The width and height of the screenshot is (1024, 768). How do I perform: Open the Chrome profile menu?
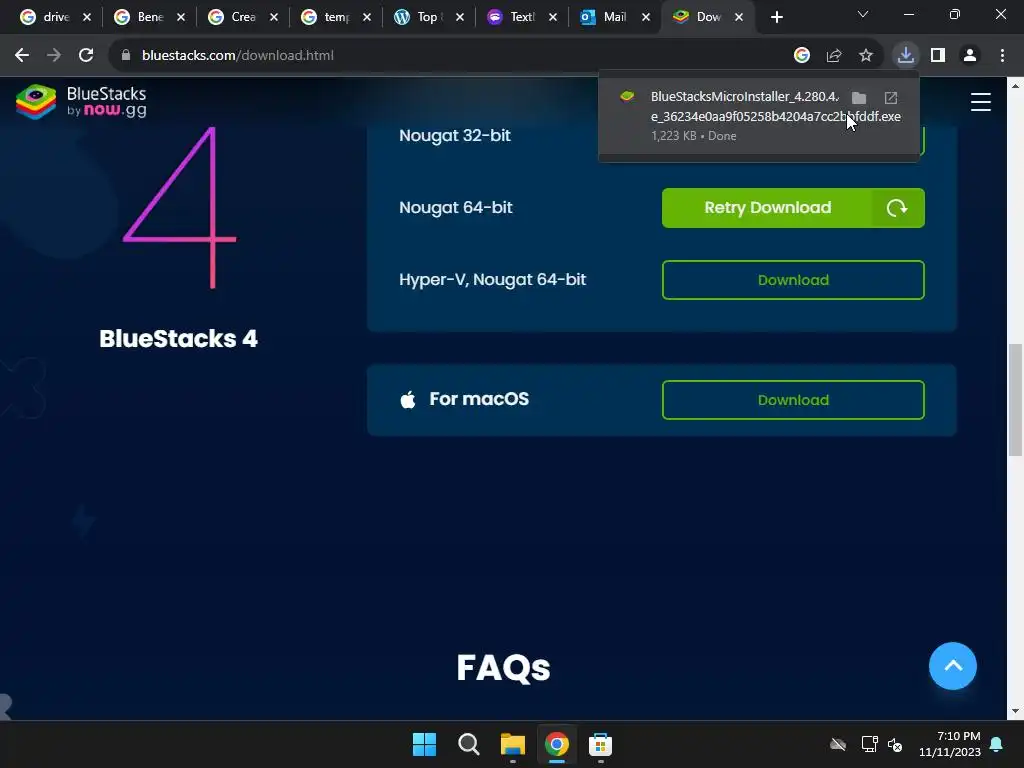tap(970, 56)
